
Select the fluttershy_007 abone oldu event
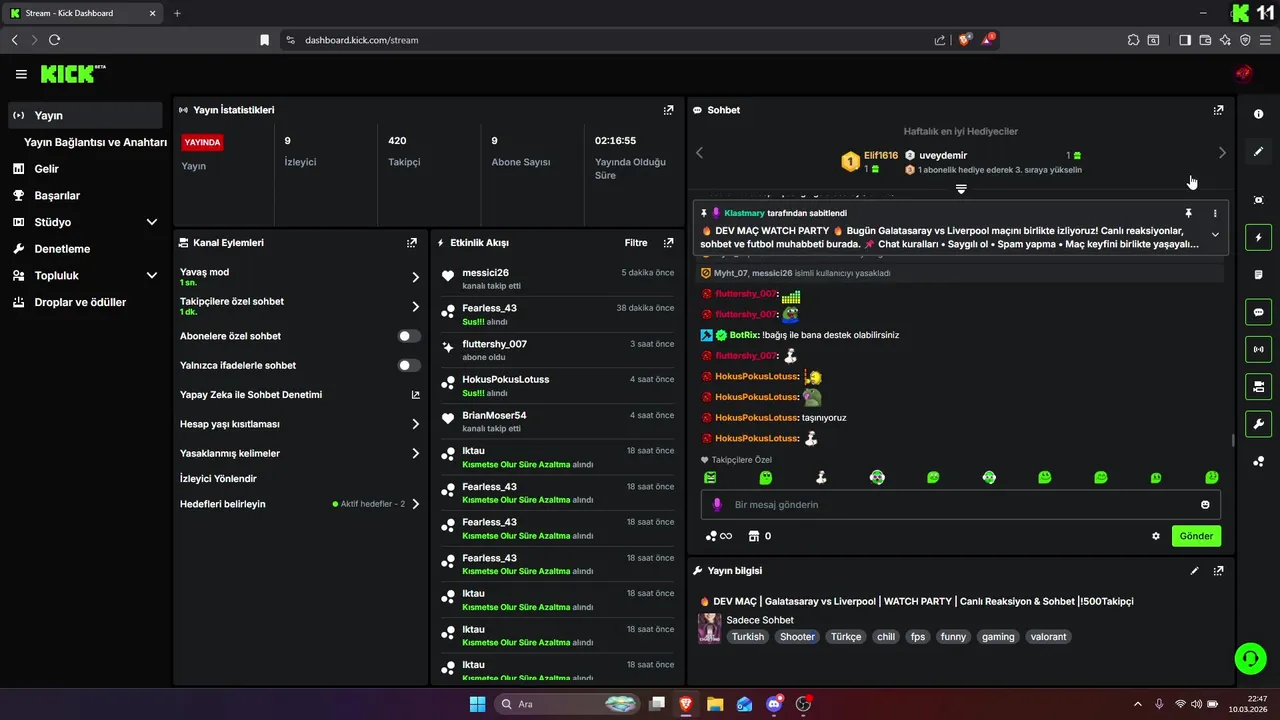[557, 350]
